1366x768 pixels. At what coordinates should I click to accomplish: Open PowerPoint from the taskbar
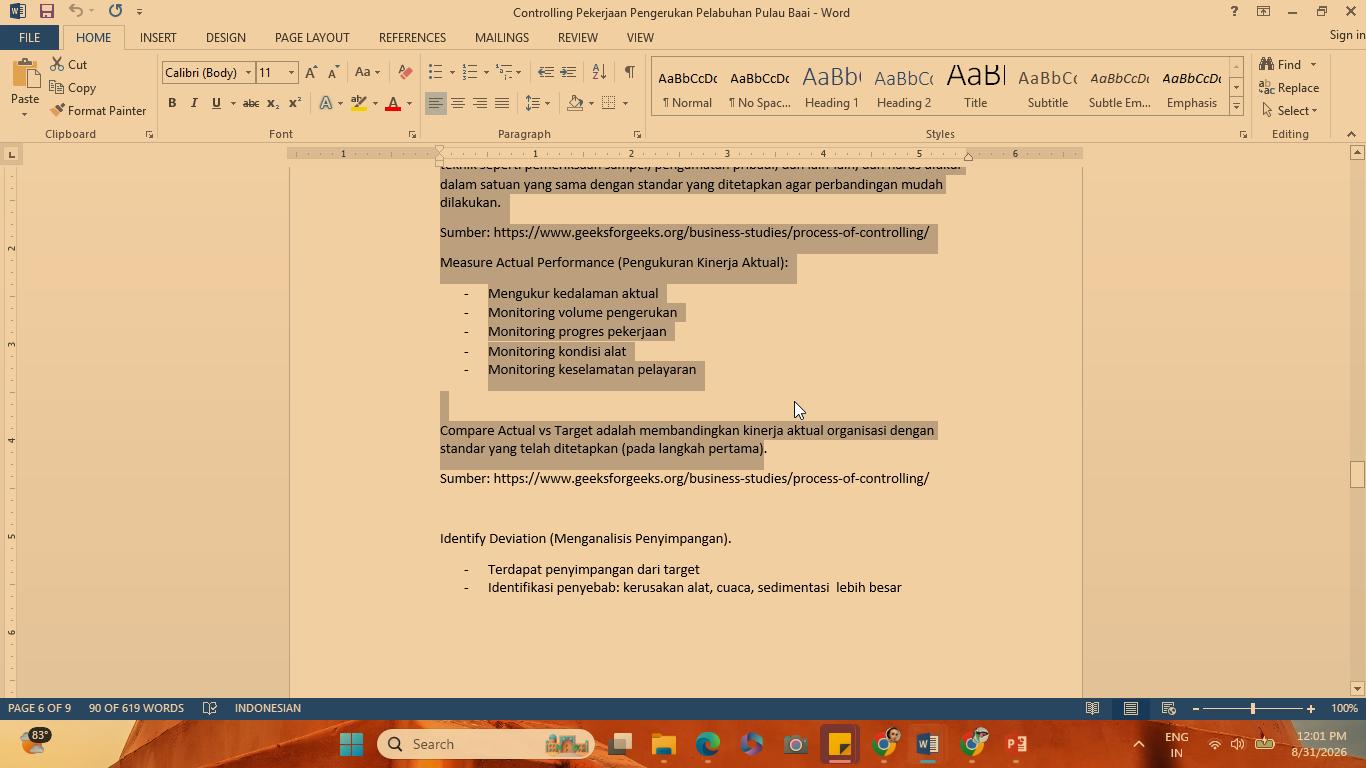tap(1016, 744)
